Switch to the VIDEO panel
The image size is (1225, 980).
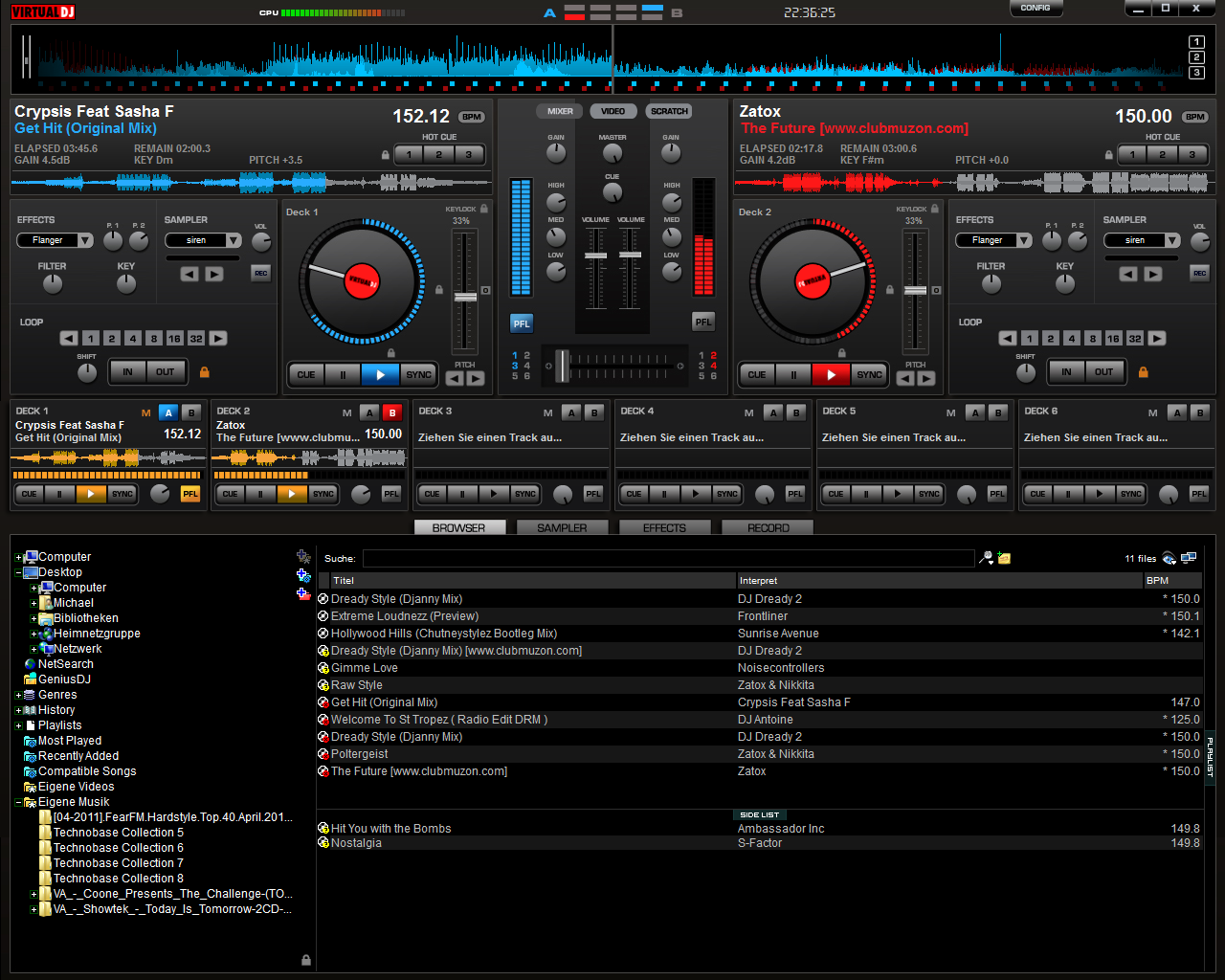[612, 111]
